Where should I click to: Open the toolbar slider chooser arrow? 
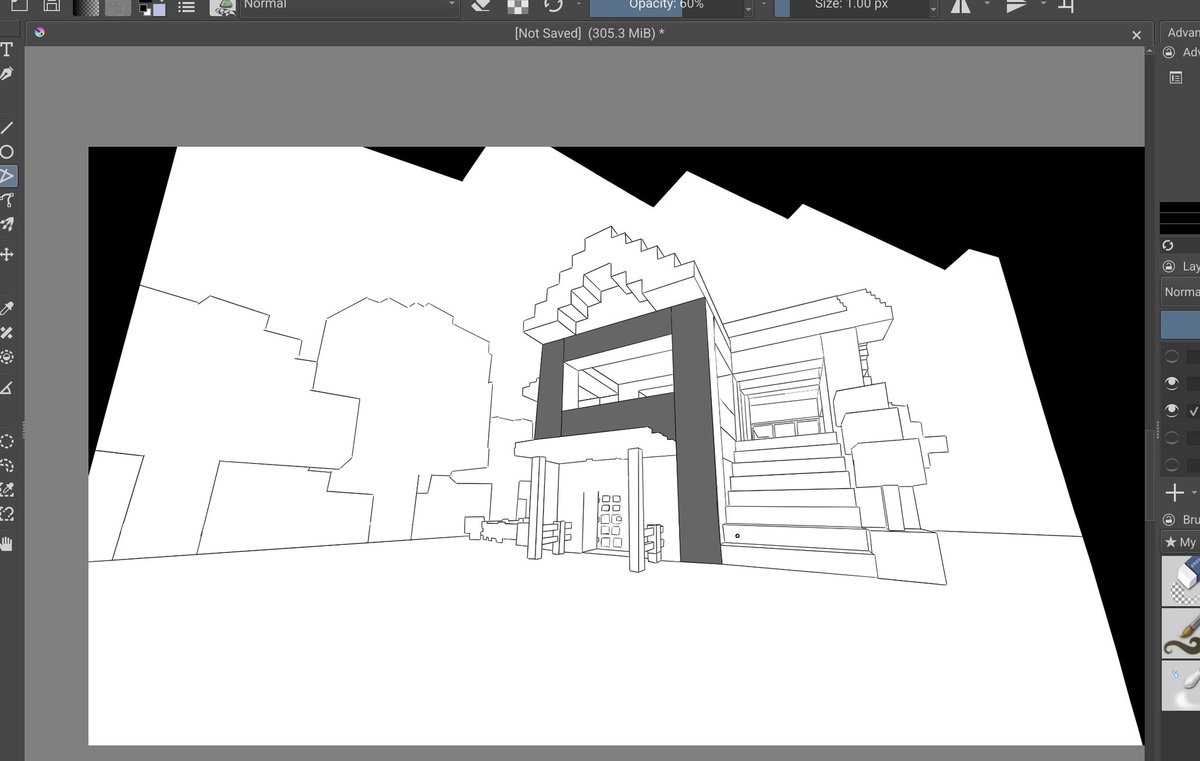point(765,5)
